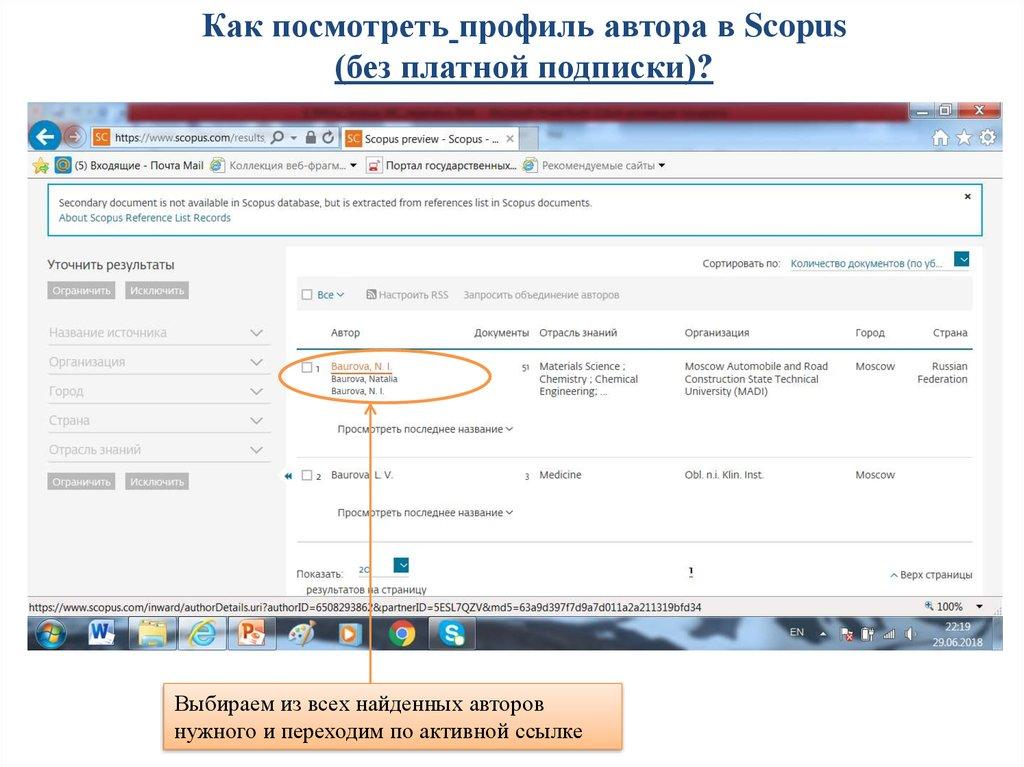
Task: Open browser settings gear icon
Action: point(987,138)
